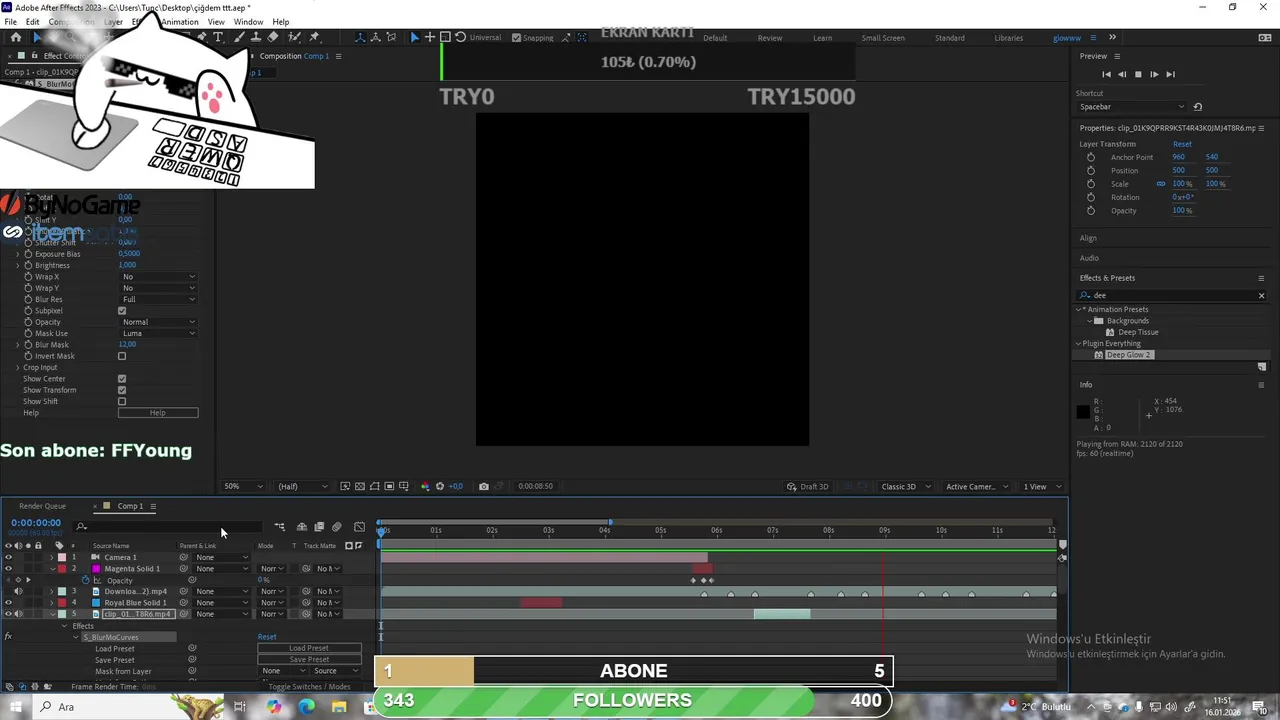Stop playback in Preview panel
1280x720 pixels.
(x=1138, y=74)
